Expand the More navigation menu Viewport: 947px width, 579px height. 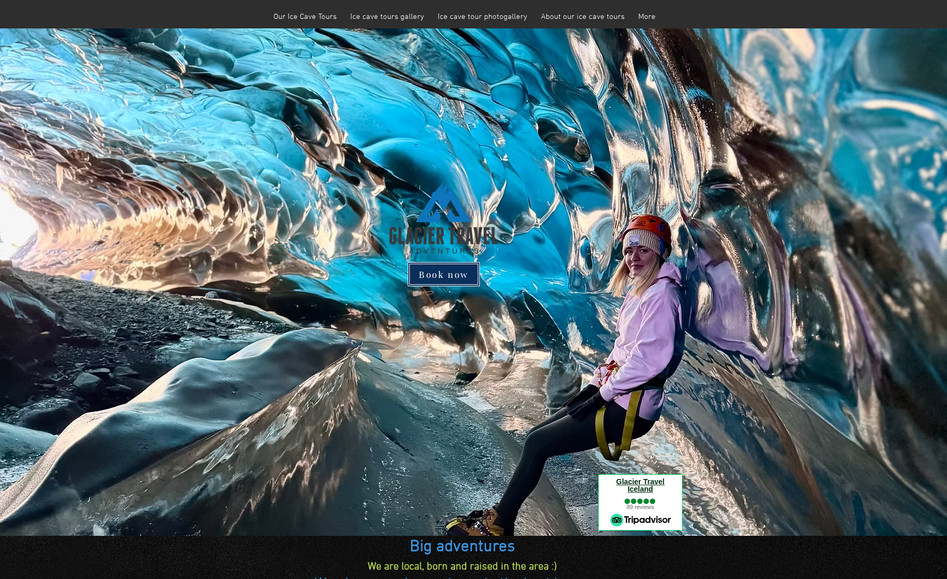click(647, 17)
